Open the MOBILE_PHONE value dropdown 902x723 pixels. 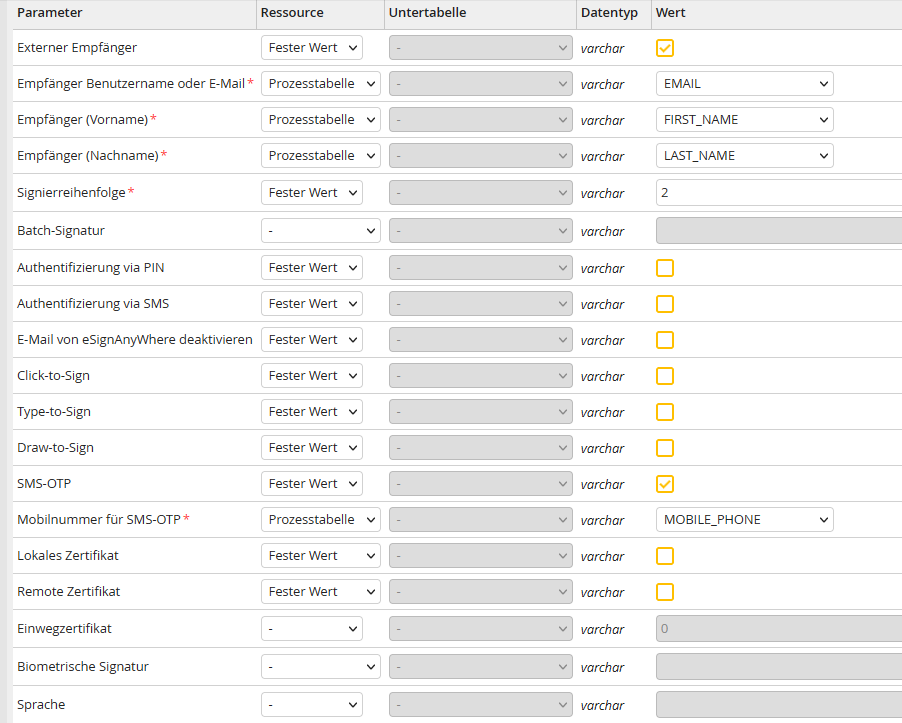click(744, 520)
